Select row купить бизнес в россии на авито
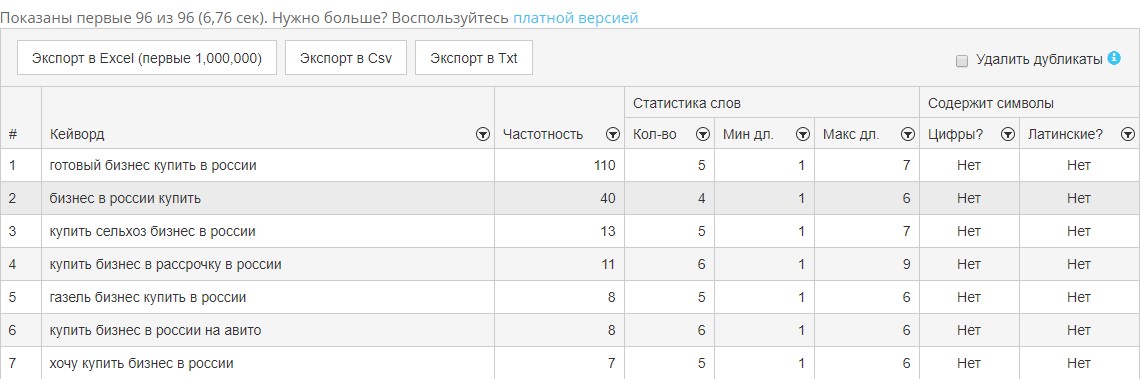1140x379 pixels. (x=570, y=331)
